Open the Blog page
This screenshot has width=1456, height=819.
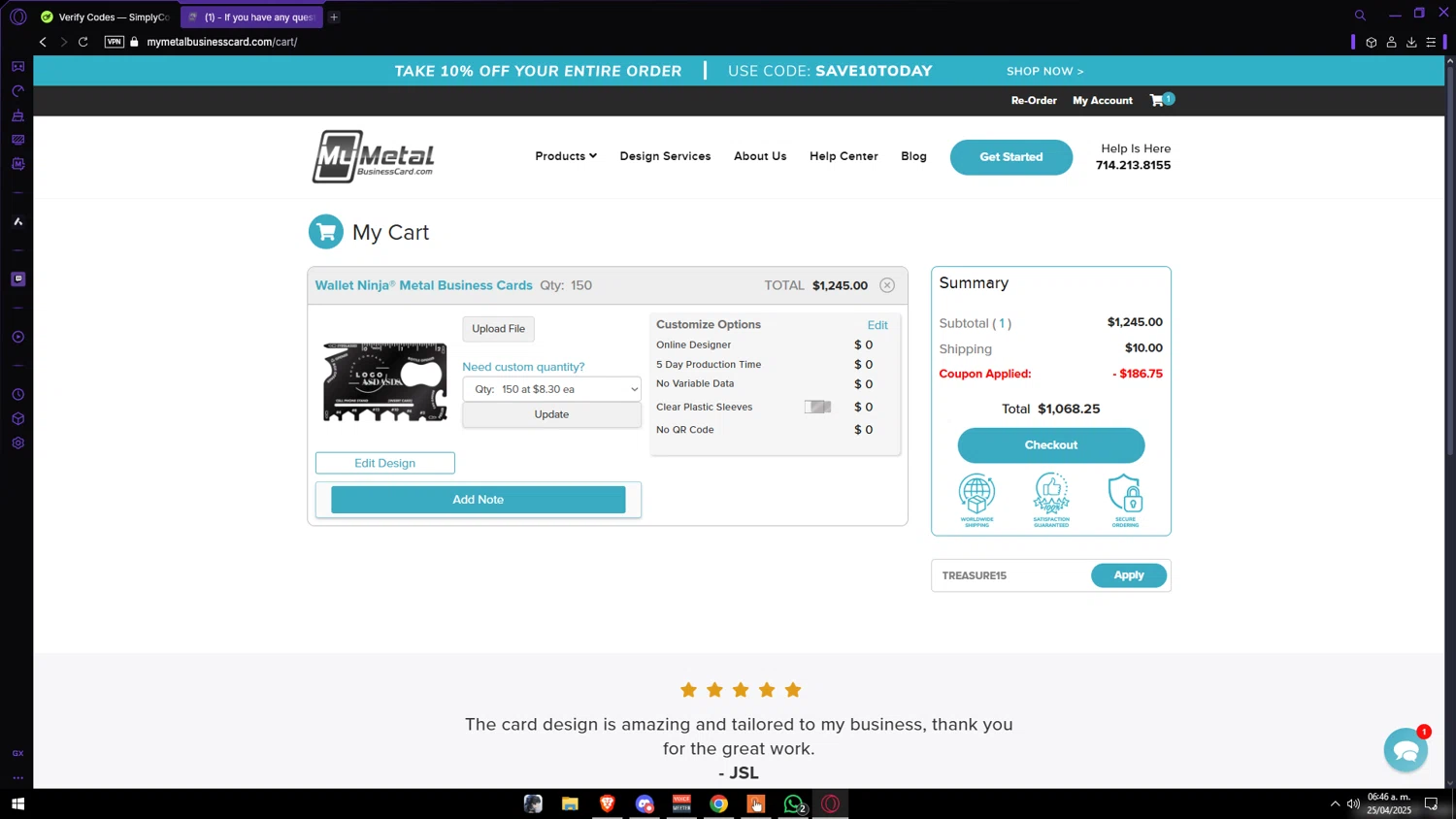913,156
